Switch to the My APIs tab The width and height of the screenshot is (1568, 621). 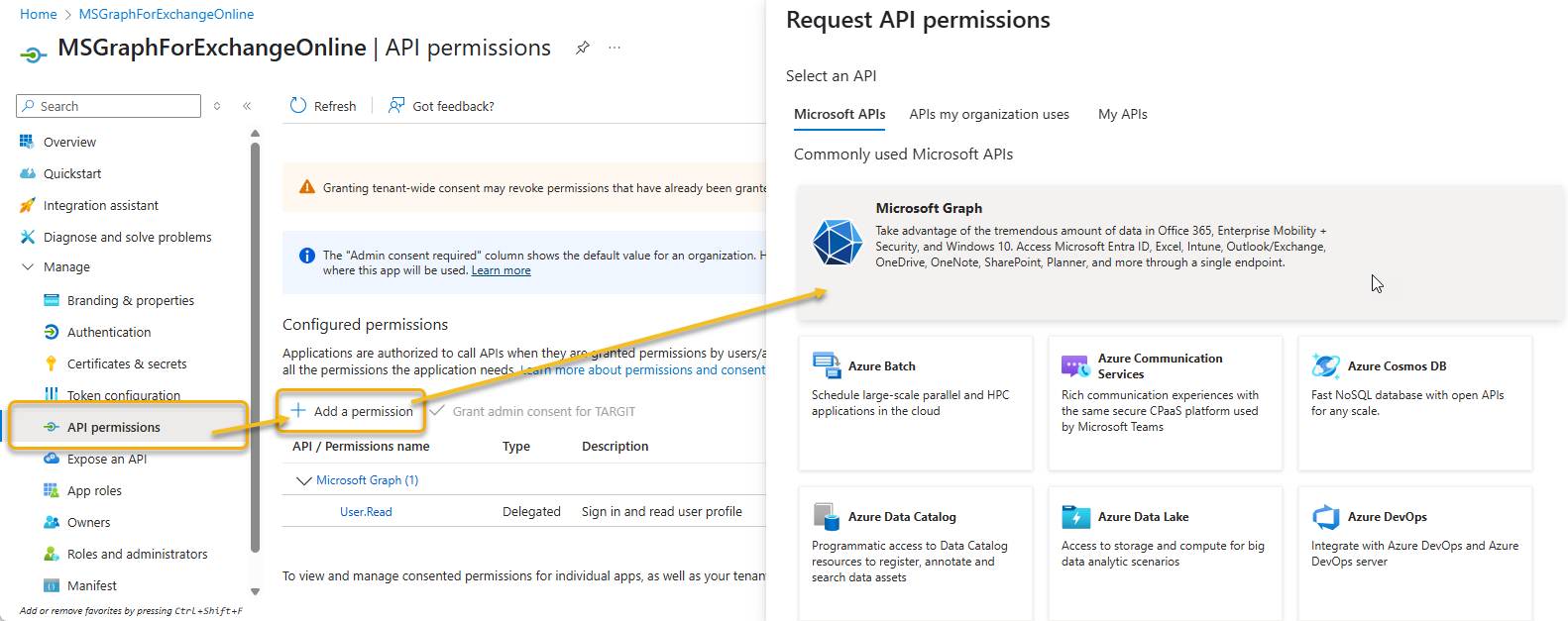click(x=1123, y=114)
